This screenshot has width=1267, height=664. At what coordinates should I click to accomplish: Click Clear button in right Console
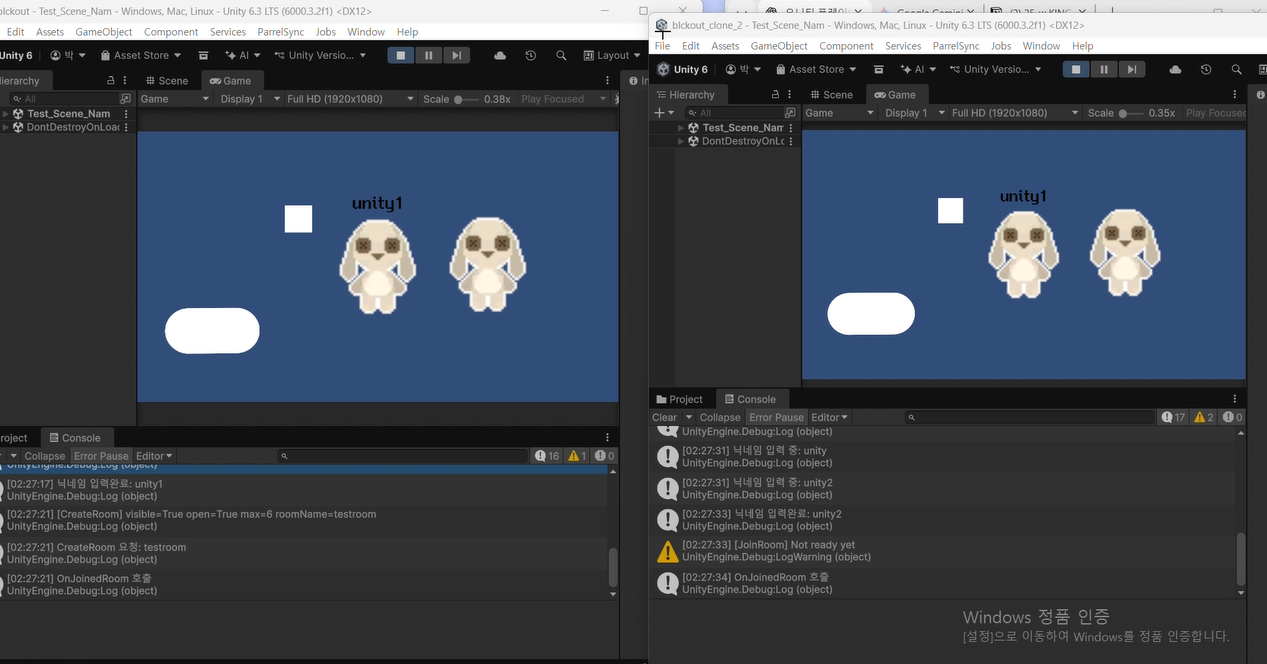tap(664, 418)
